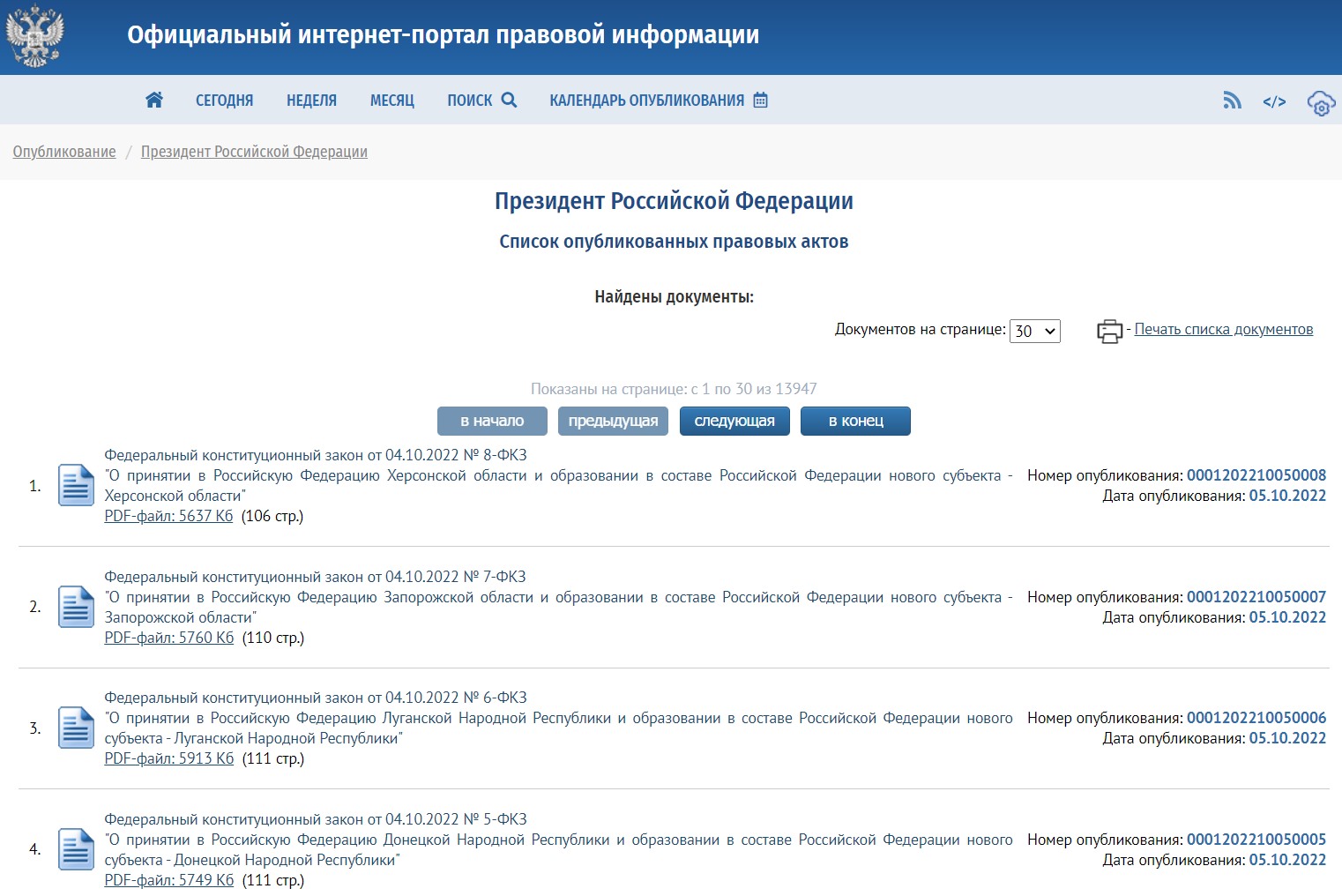Viewport: 1342px width, 896px height.
Task: Download PDF-файл: 5760 Кб
Action: click(x=169, y=638)
